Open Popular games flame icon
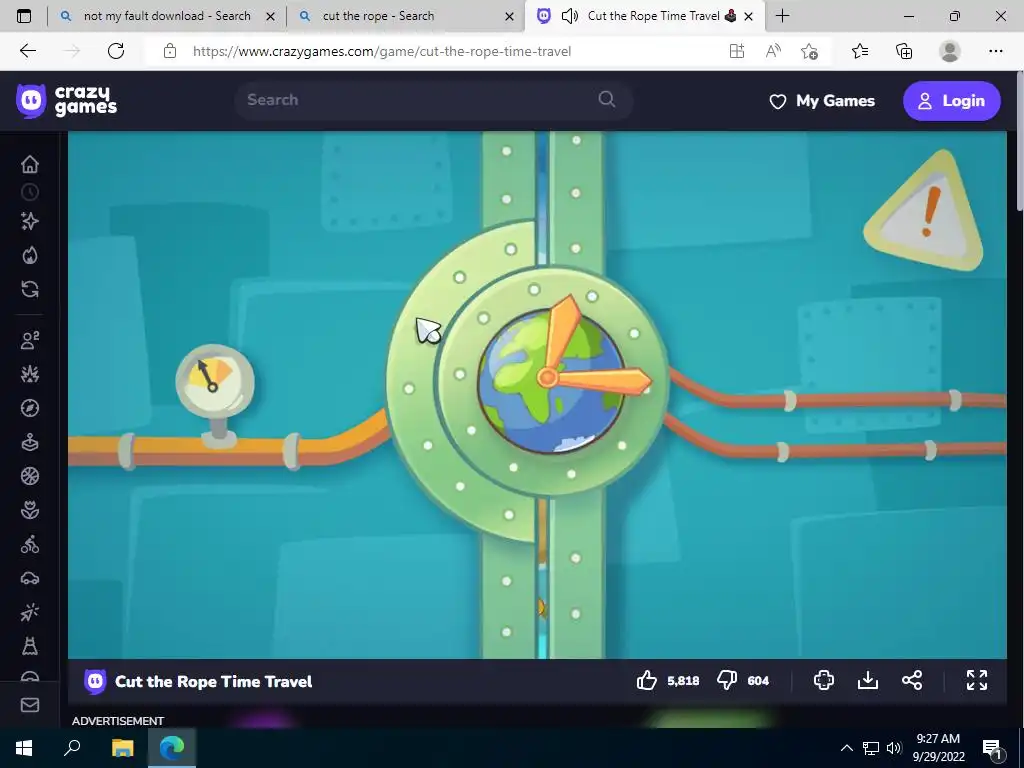 pos(29,255)
